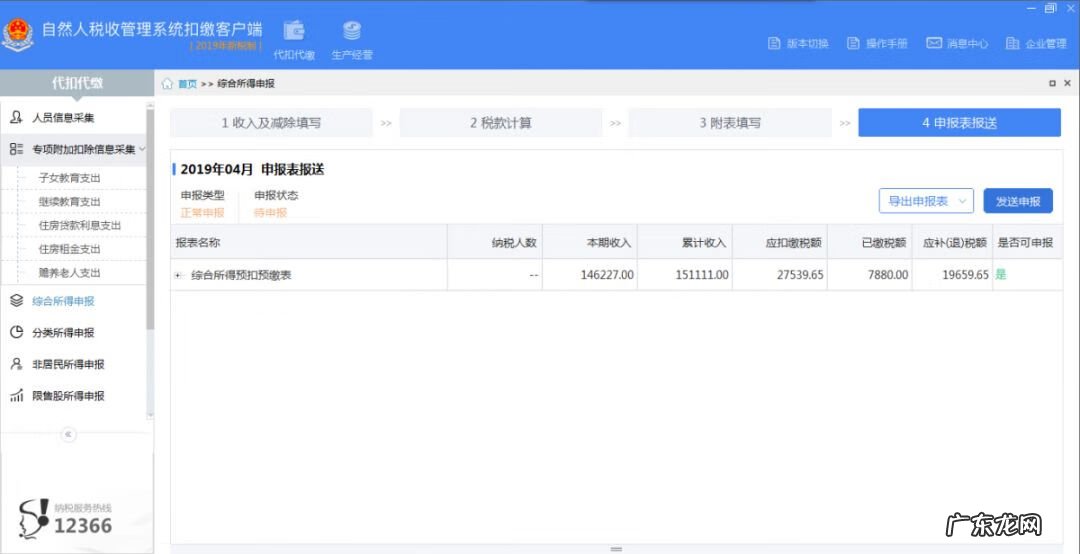The image size is (1080, 554).
Task: Click the 分类所得申报 pie icon
Action: point(17,332)
